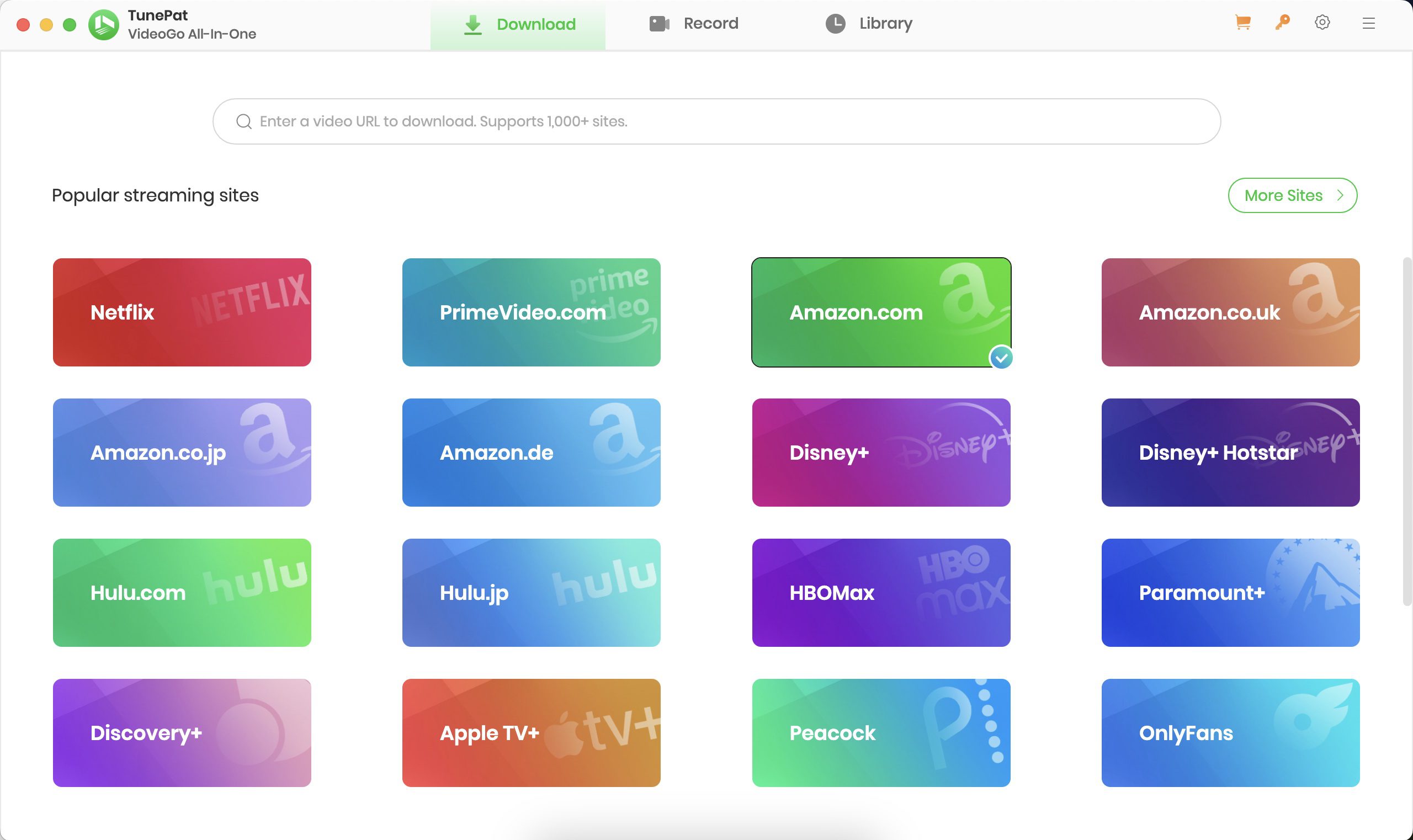Expand the More Sites list
Screen dimensions: 1413x840
(1293, 196)
